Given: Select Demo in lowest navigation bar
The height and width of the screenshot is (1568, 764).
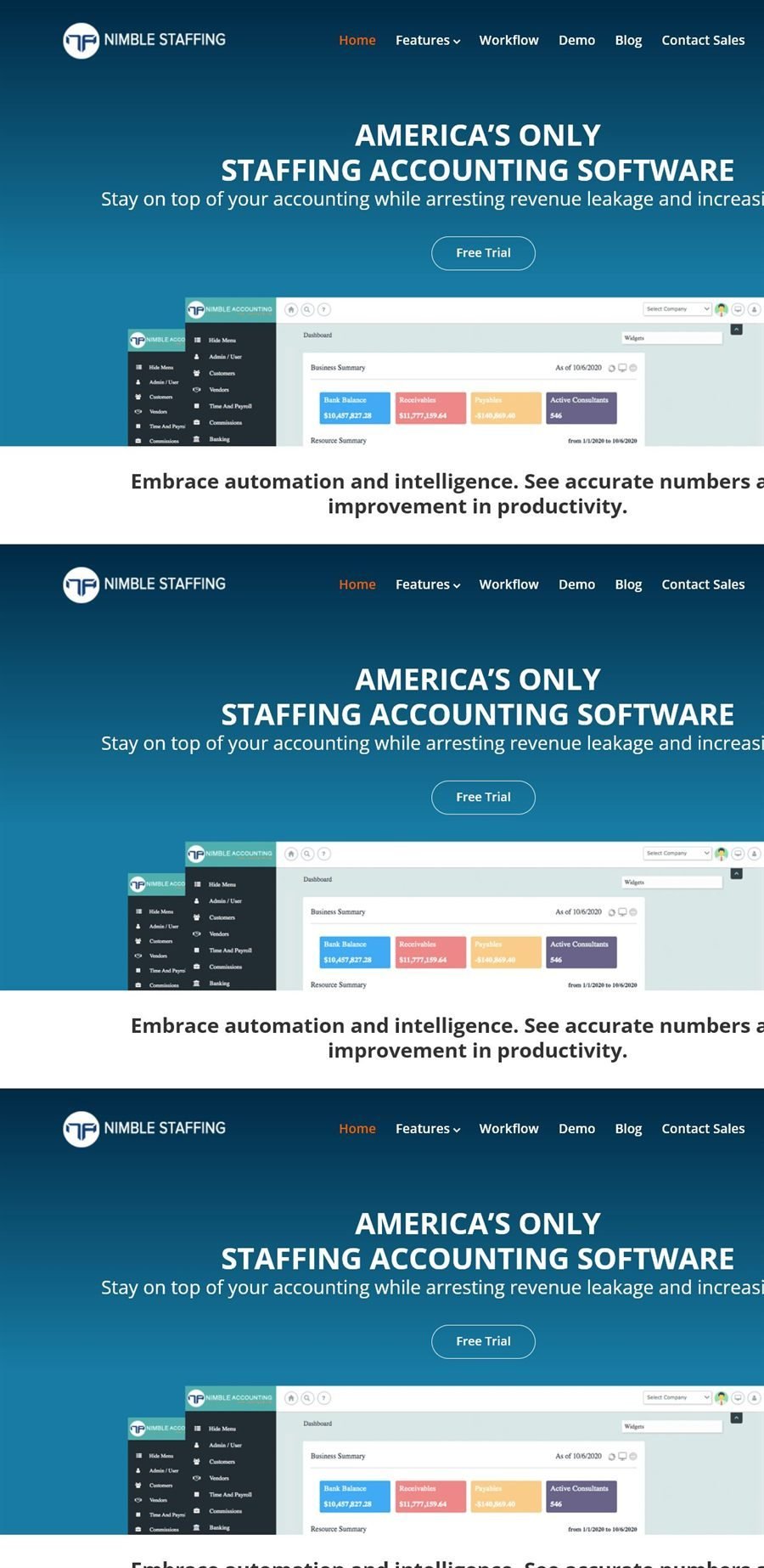Looking at the screenshot, I should coord(576,1129).
